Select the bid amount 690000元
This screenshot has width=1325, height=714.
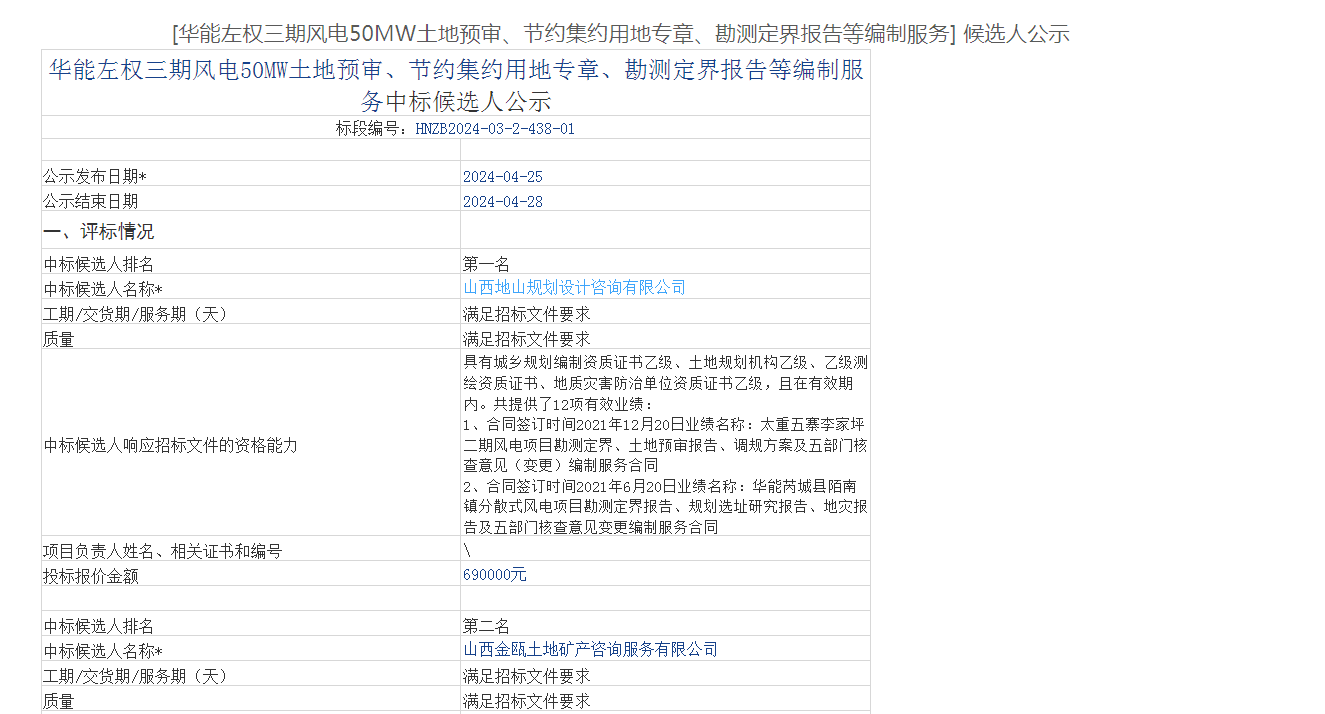point(495,575)
